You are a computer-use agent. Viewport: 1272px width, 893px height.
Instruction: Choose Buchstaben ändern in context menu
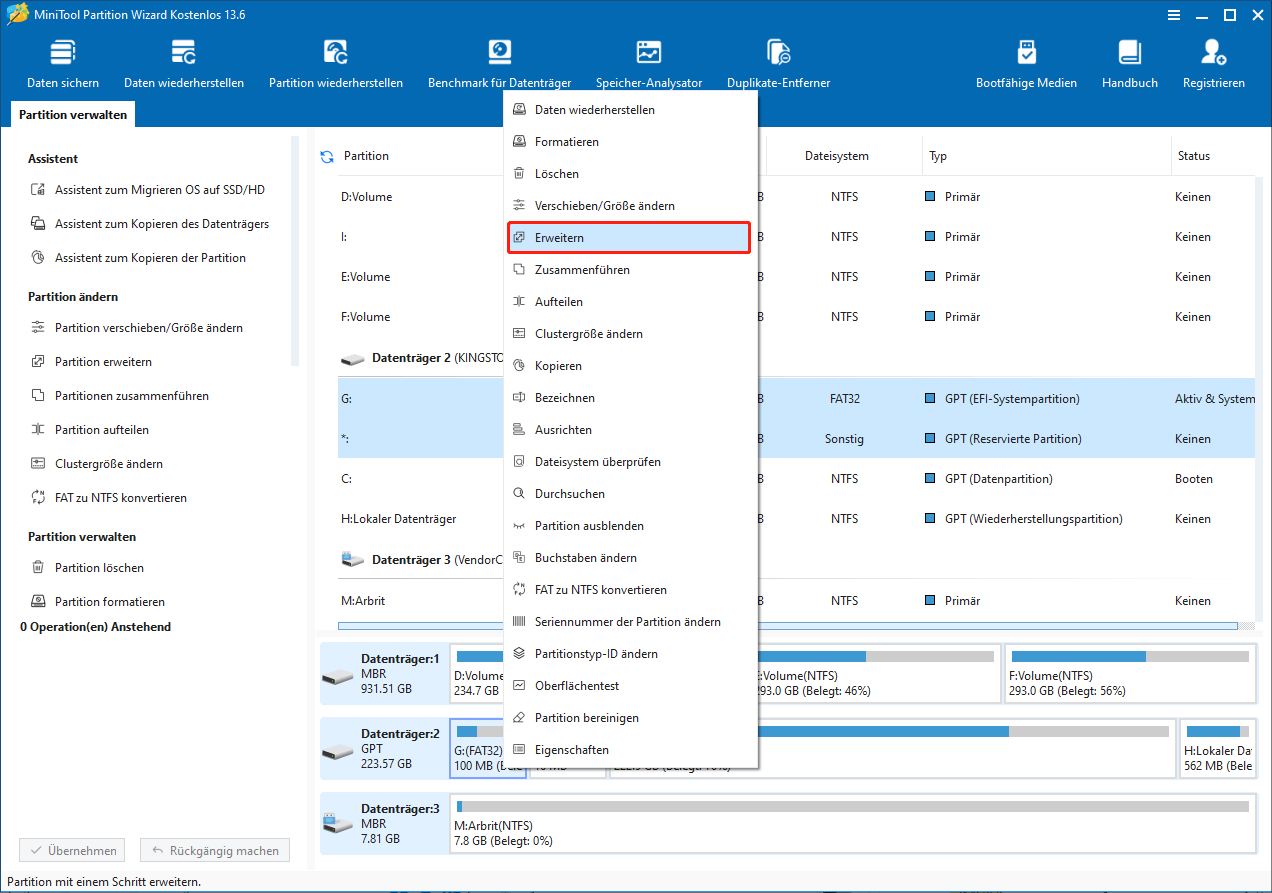(x=630, y=558)
